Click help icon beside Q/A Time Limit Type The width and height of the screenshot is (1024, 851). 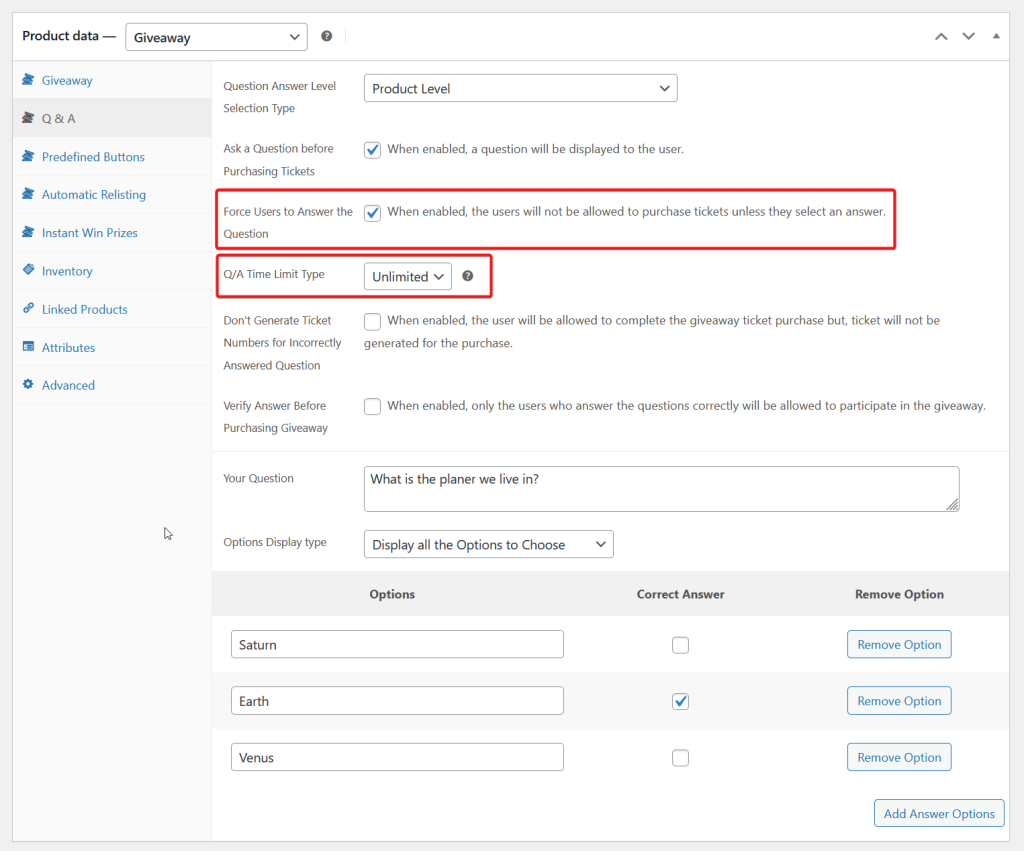coord(467,276)
